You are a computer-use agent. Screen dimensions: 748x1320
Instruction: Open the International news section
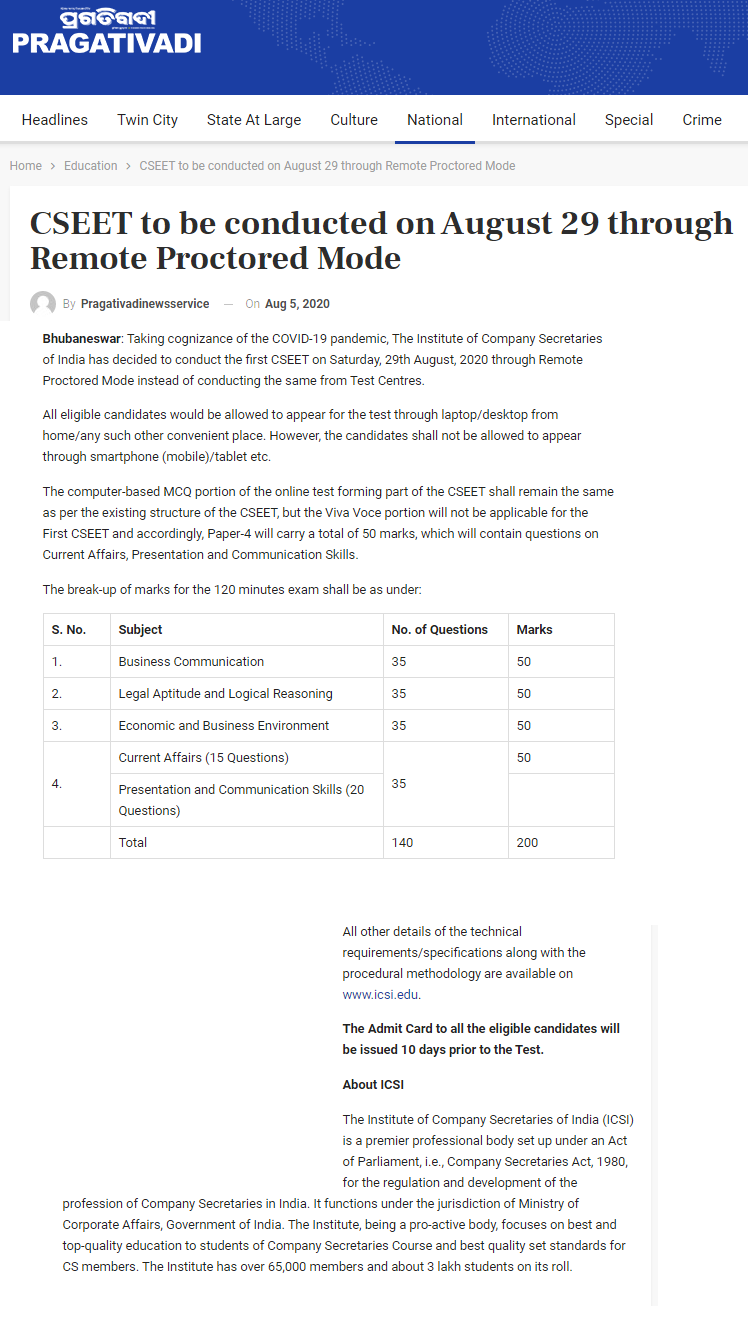click(x=534, y=120)
